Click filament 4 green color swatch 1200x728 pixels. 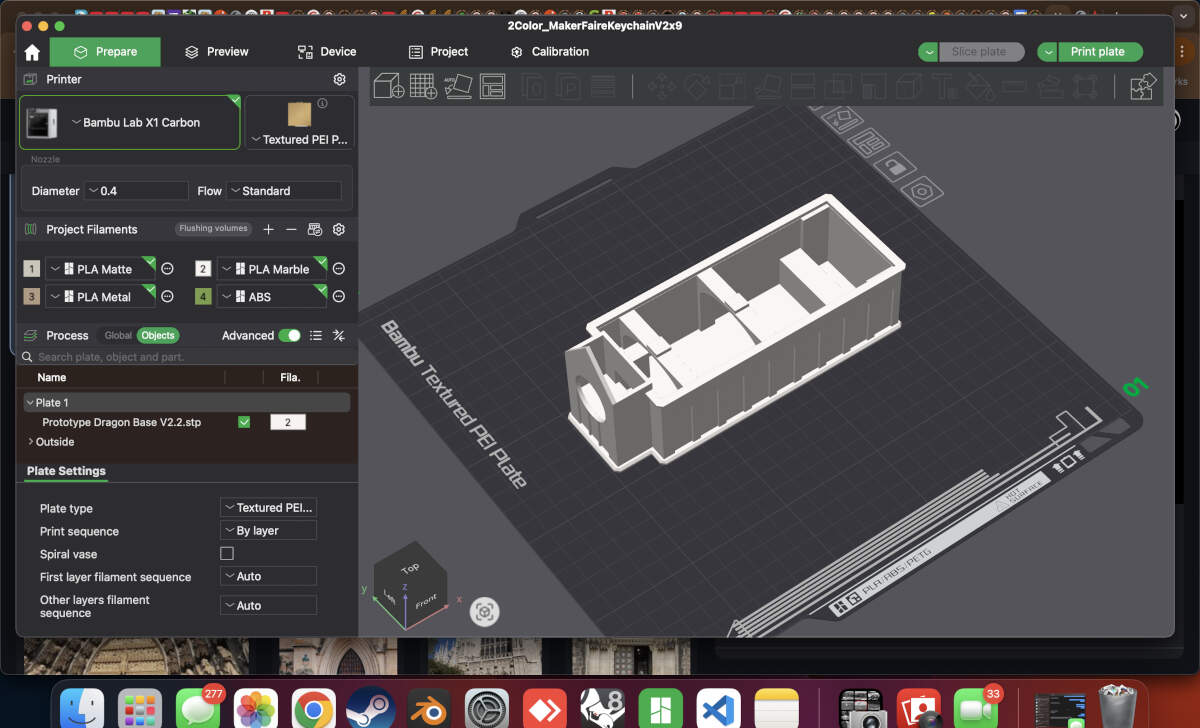tap(203, 297)
